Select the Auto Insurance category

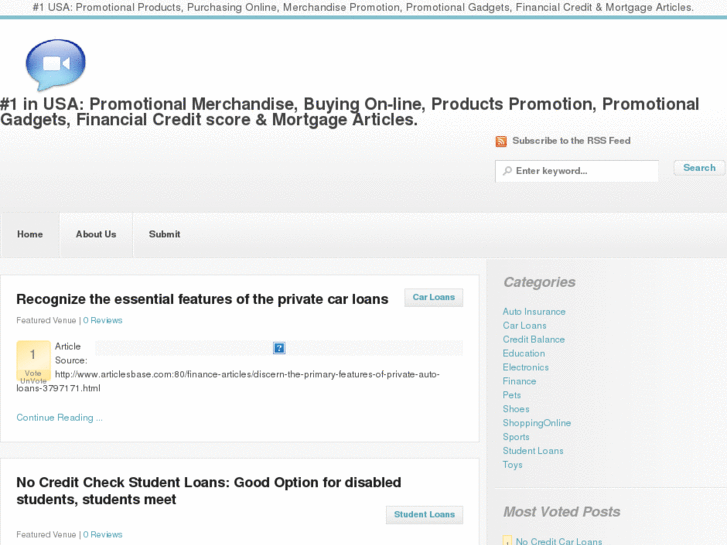pyautogui.click(x=534, y=312)
